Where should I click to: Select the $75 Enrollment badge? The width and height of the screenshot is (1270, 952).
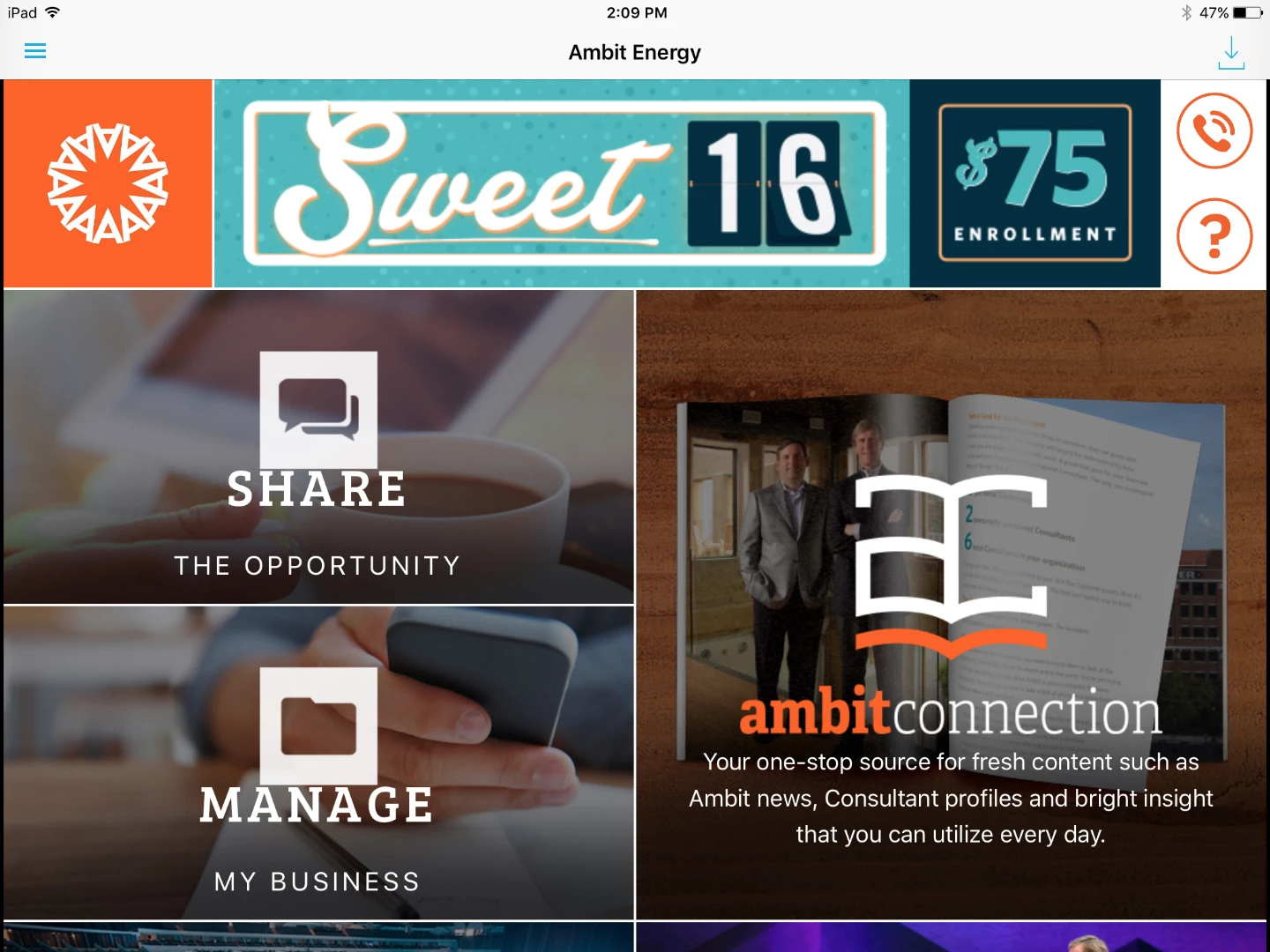click(x=1035, y=183)
